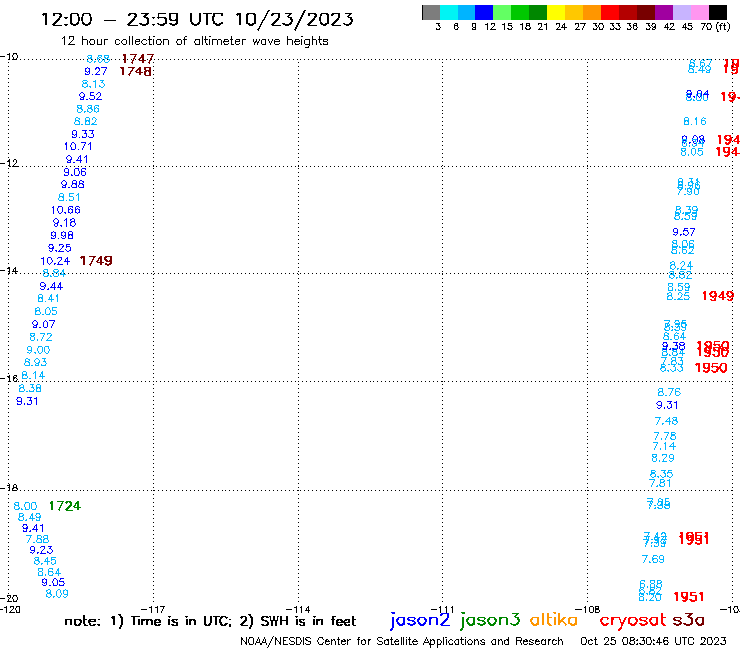Click the 8.13 wave height value

(93, 84)
